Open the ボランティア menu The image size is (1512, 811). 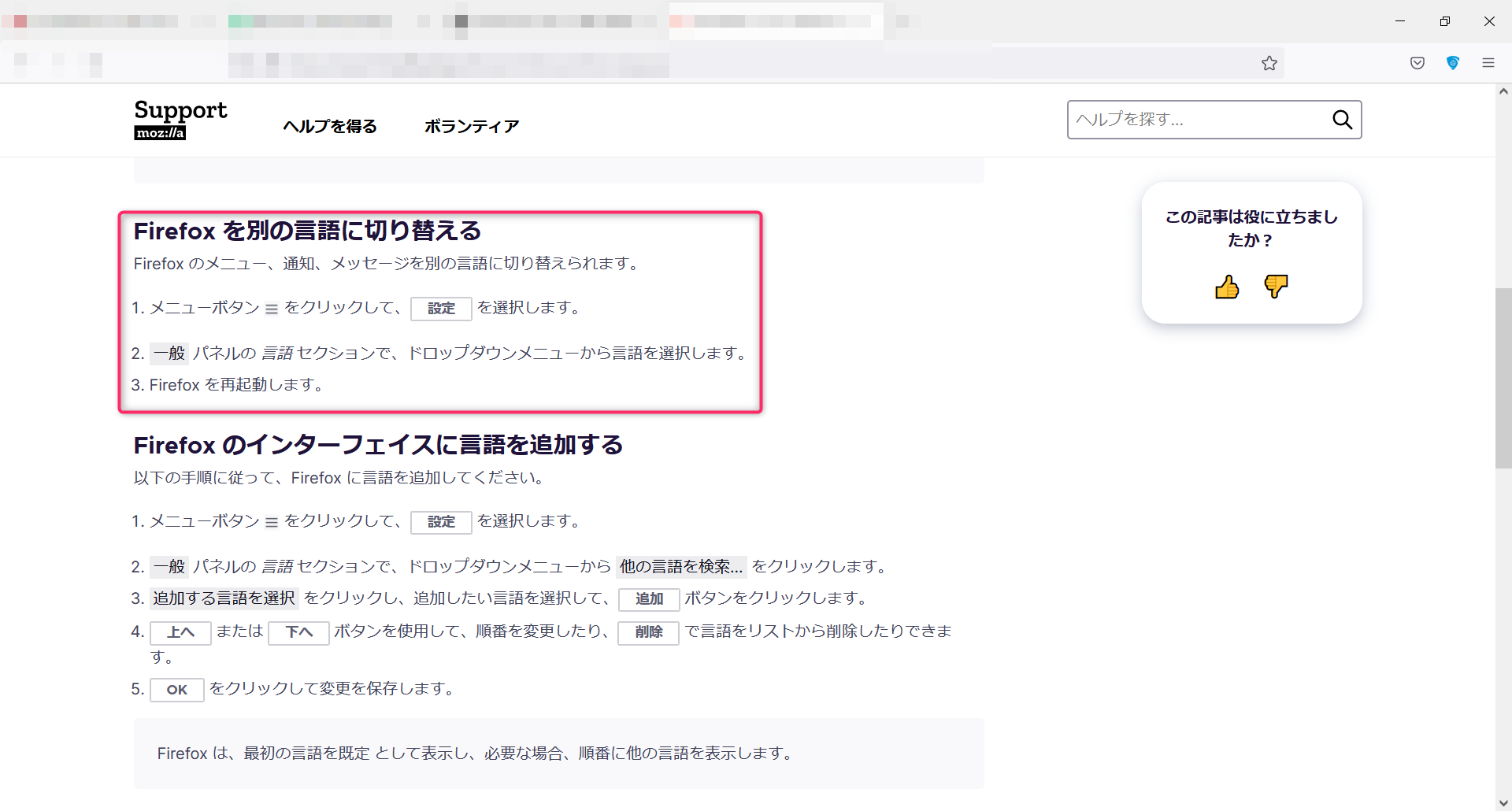pos(472,126)
